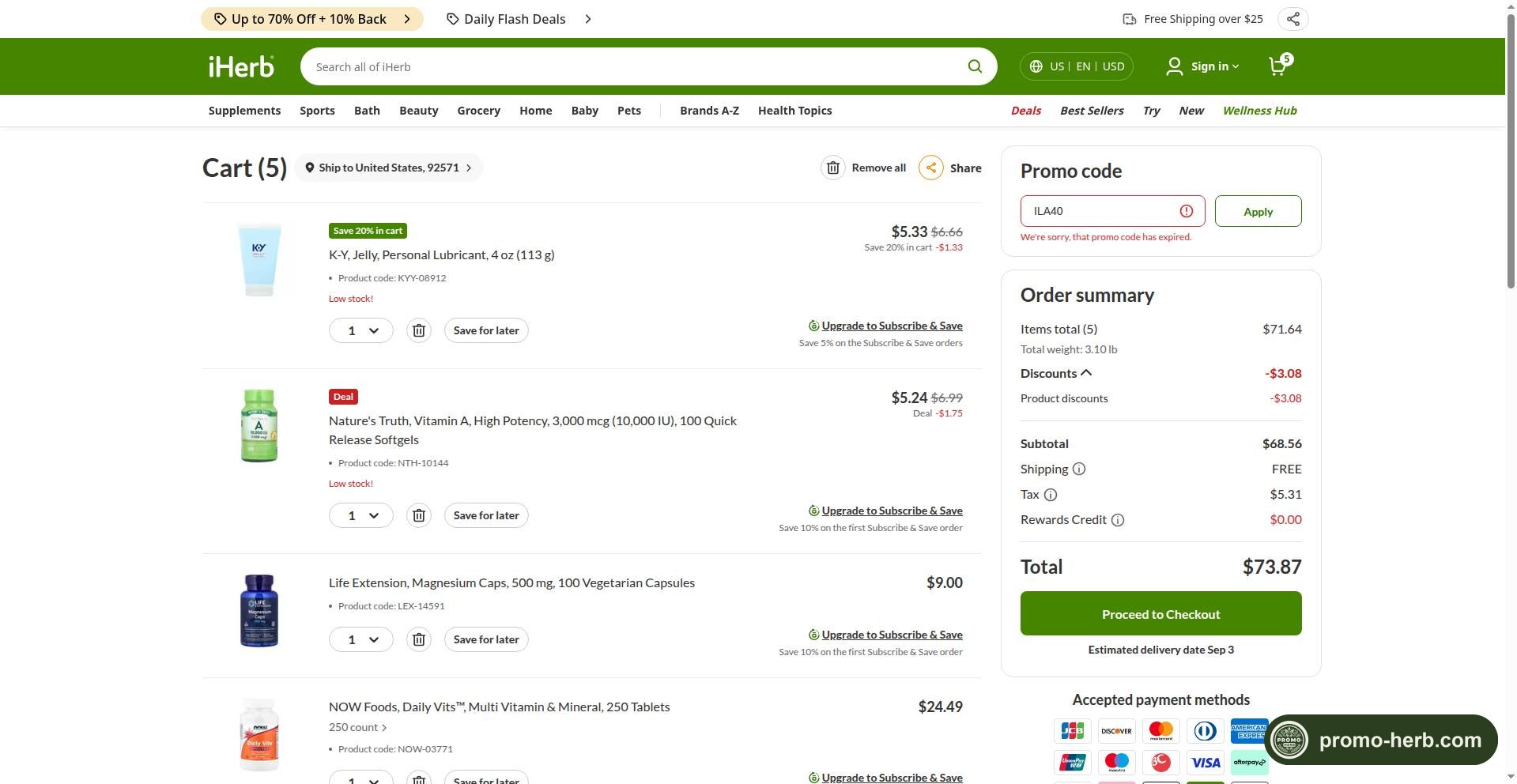Open the Sports menu
This screenshot has height=784, width=1517.
click(x=317, y=111)
